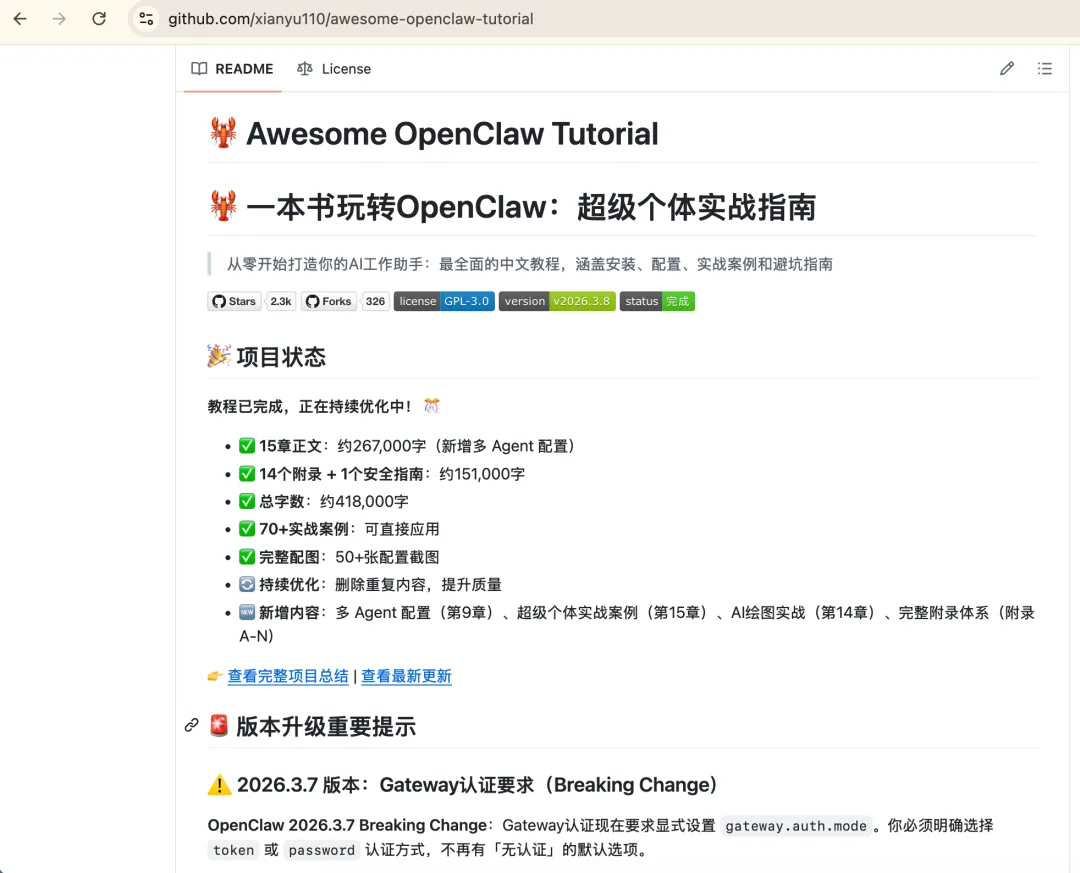Click the 持续优化 list item

[370, 584]
